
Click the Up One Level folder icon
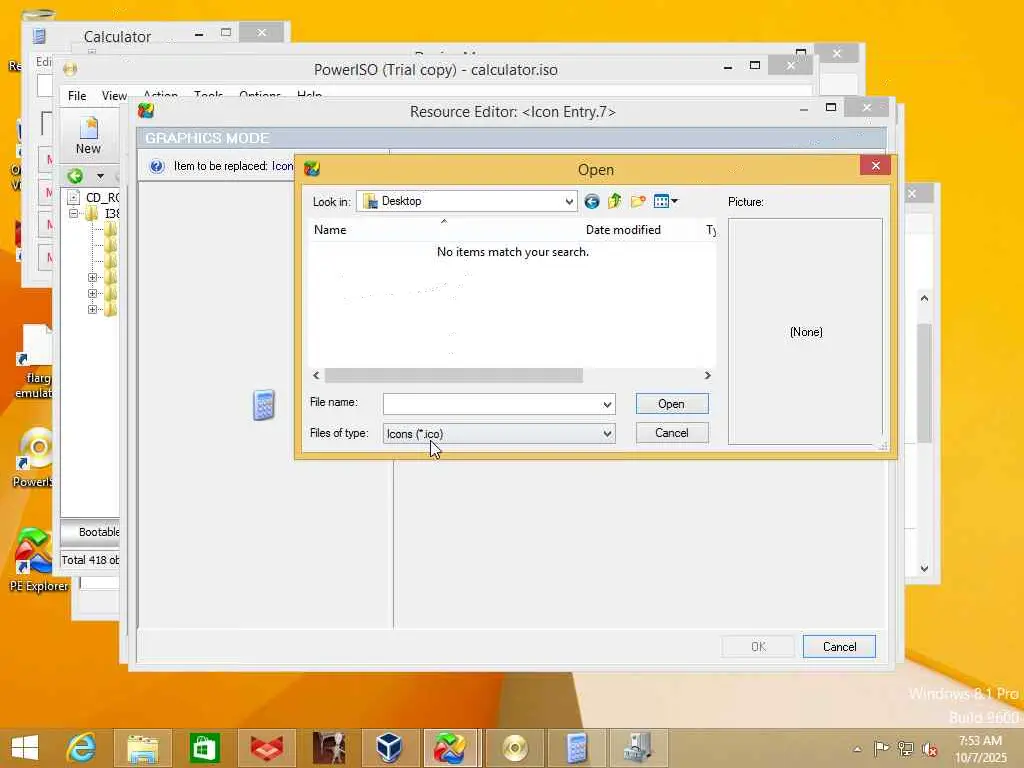615,201
